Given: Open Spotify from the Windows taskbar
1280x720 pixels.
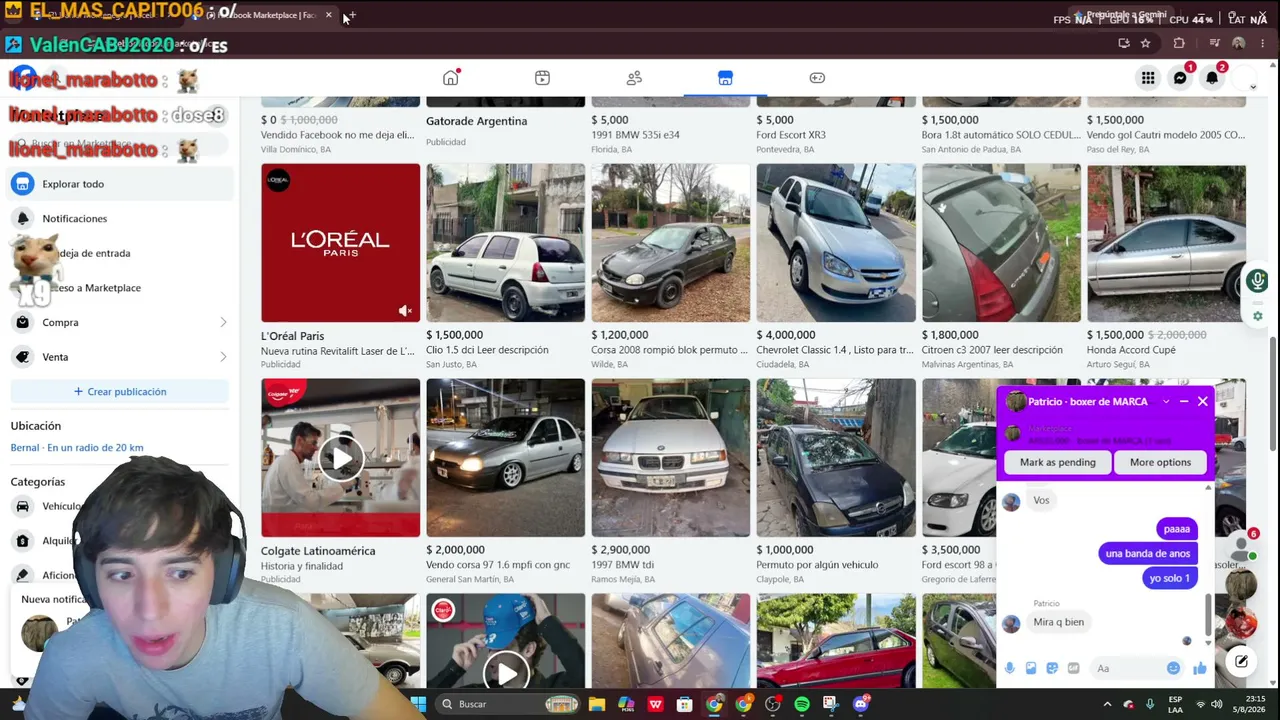Looking at the screenshot, I should coord(802,704).
